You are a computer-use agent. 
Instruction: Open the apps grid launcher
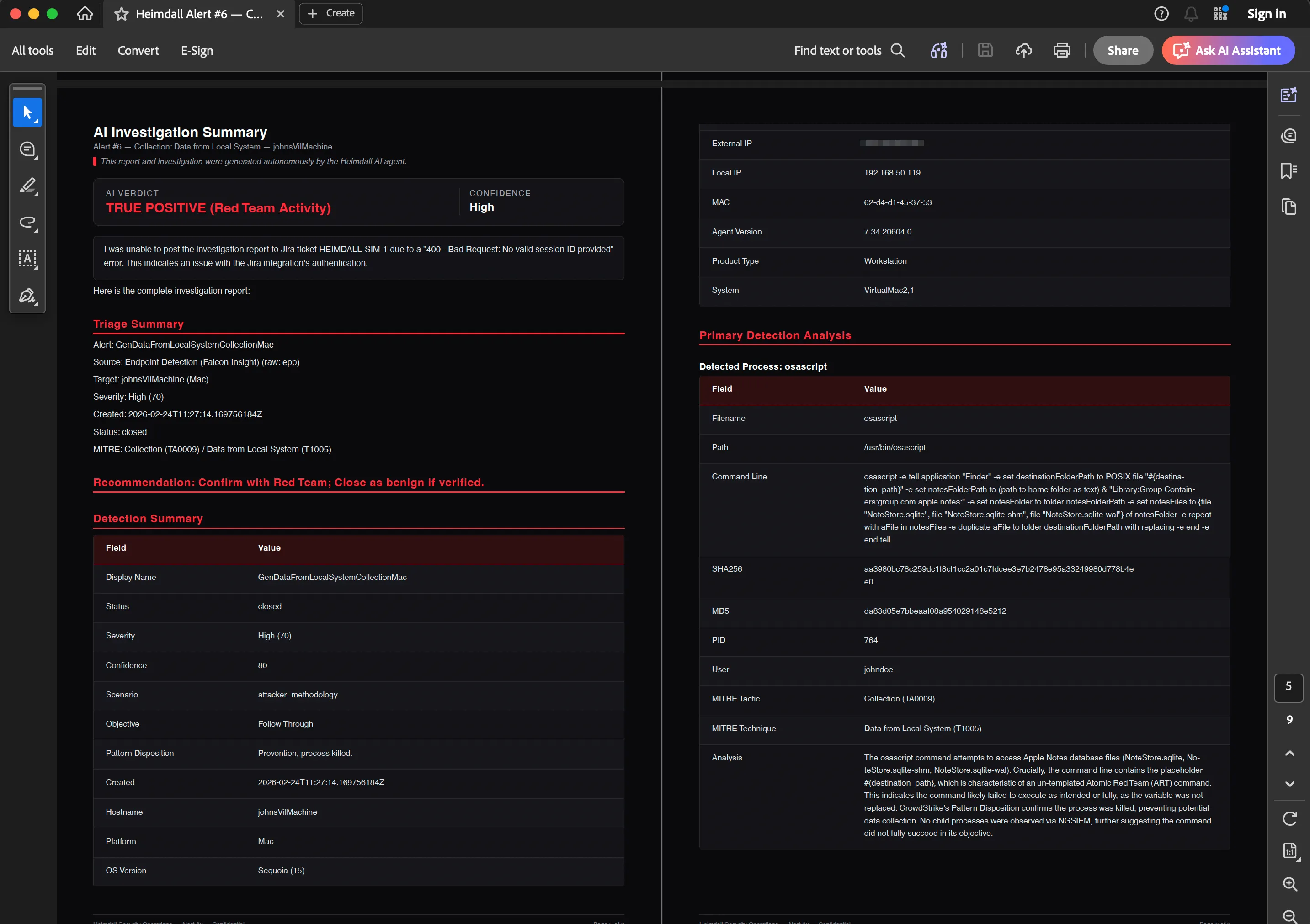(1220, 14)
